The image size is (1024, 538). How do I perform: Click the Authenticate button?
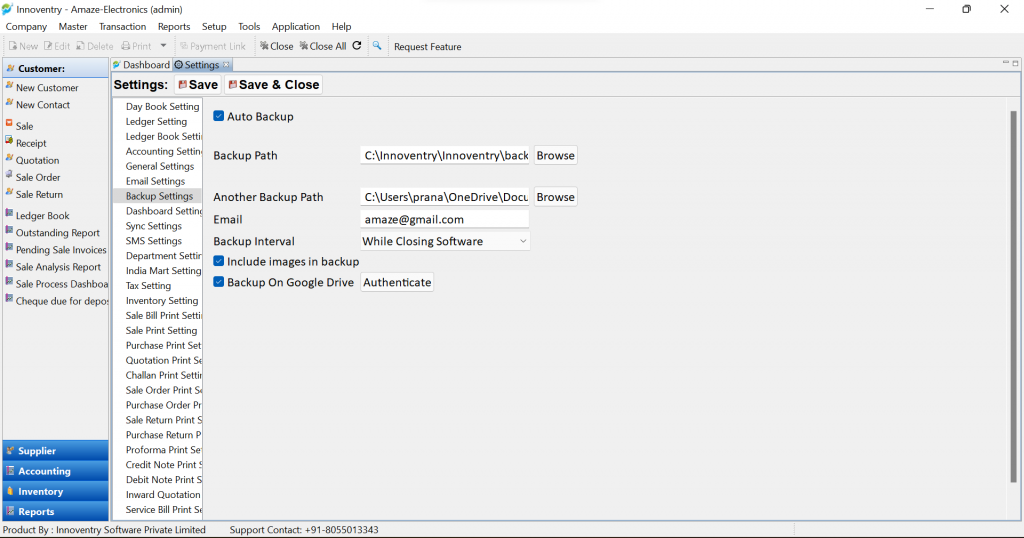point(397,282)
